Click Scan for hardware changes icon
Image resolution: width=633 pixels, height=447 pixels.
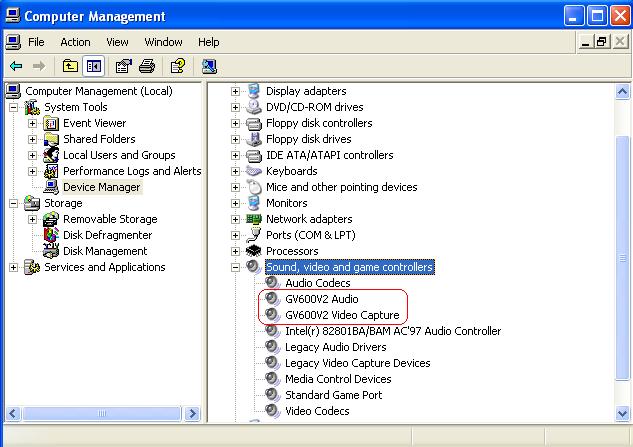pyautogui.click(x=209, y=66)
